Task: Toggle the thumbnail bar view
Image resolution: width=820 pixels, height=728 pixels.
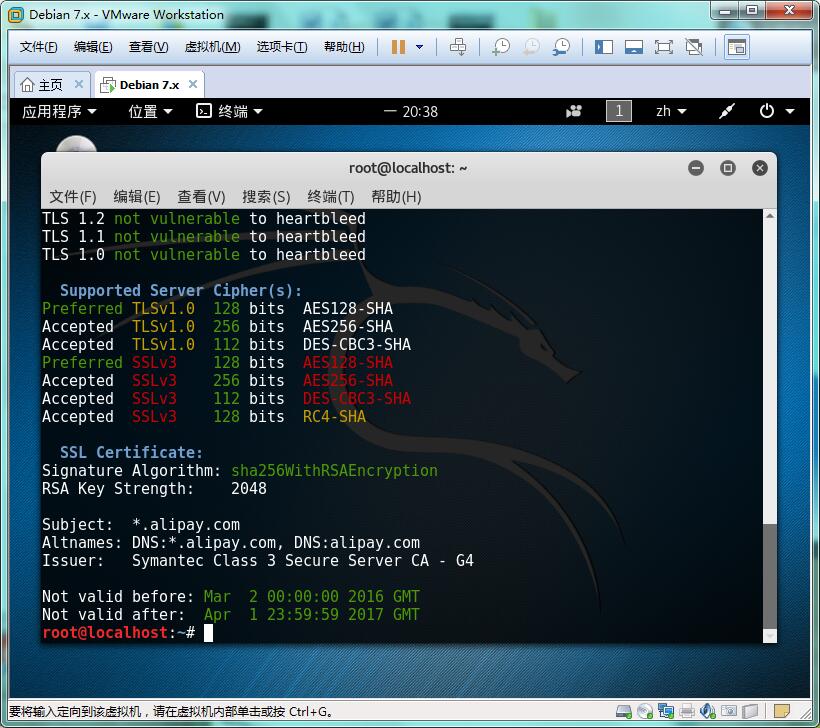Action: (634, 47)
